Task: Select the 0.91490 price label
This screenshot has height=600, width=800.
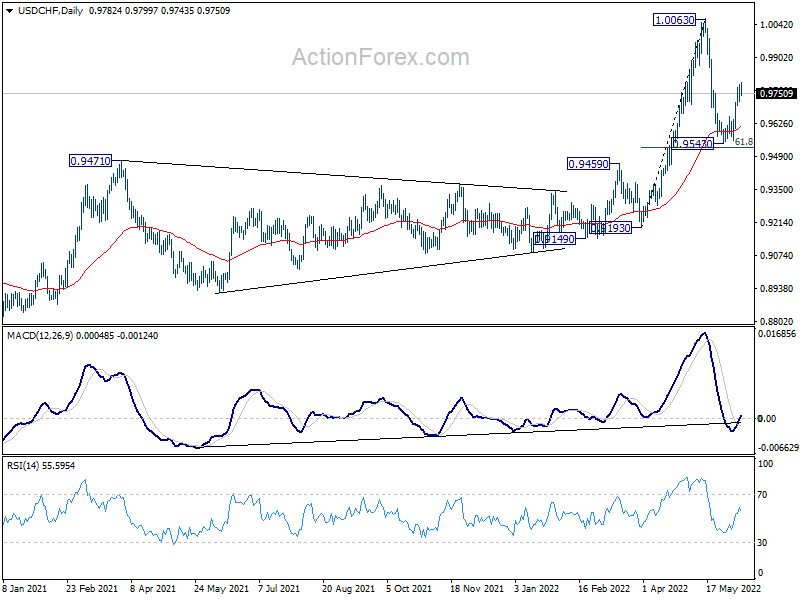Action: 554,239
